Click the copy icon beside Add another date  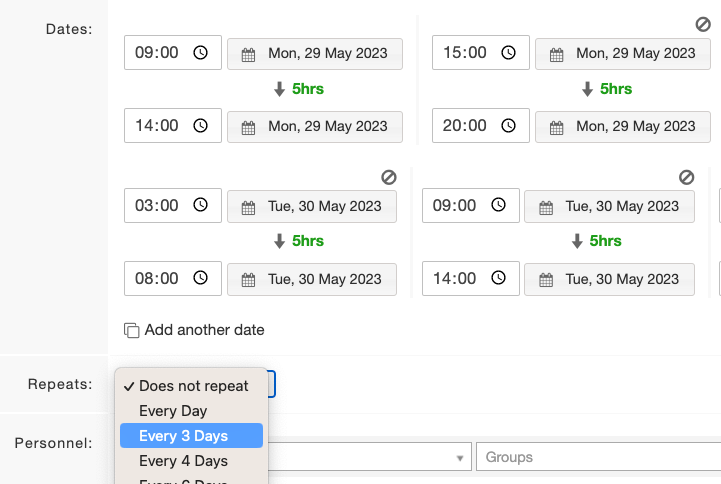pyautogui.click(x=132, y=330)
